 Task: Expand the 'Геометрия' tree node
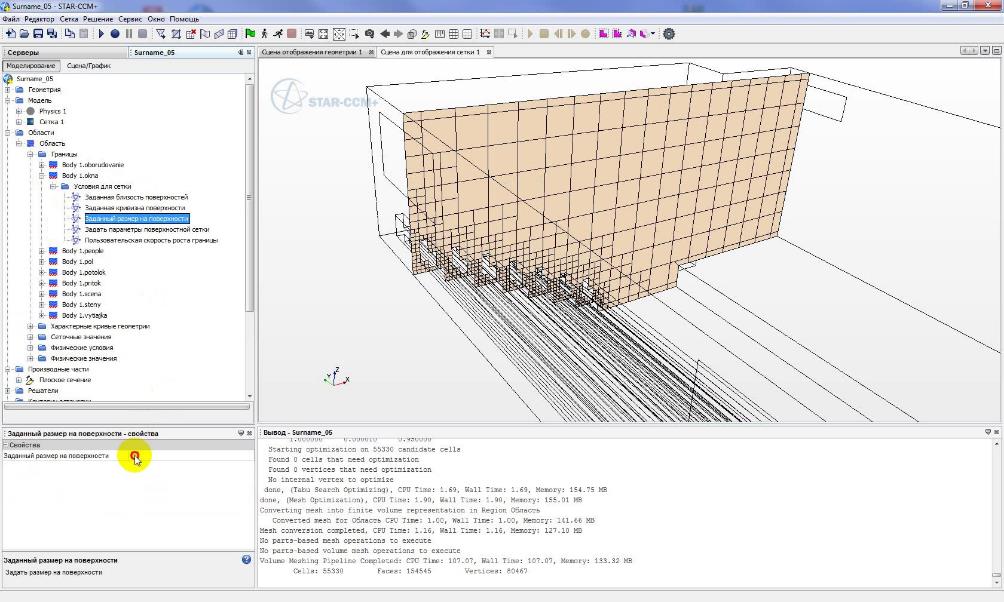tap(8, 90)
